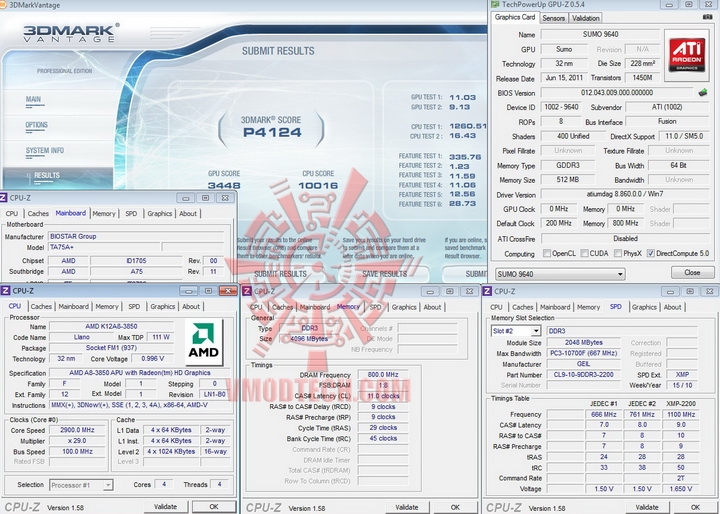Click the GPU-Z Name field SUMO 9640
The width and height of the screenshot is (720, 514).
[x=600, y=34]
